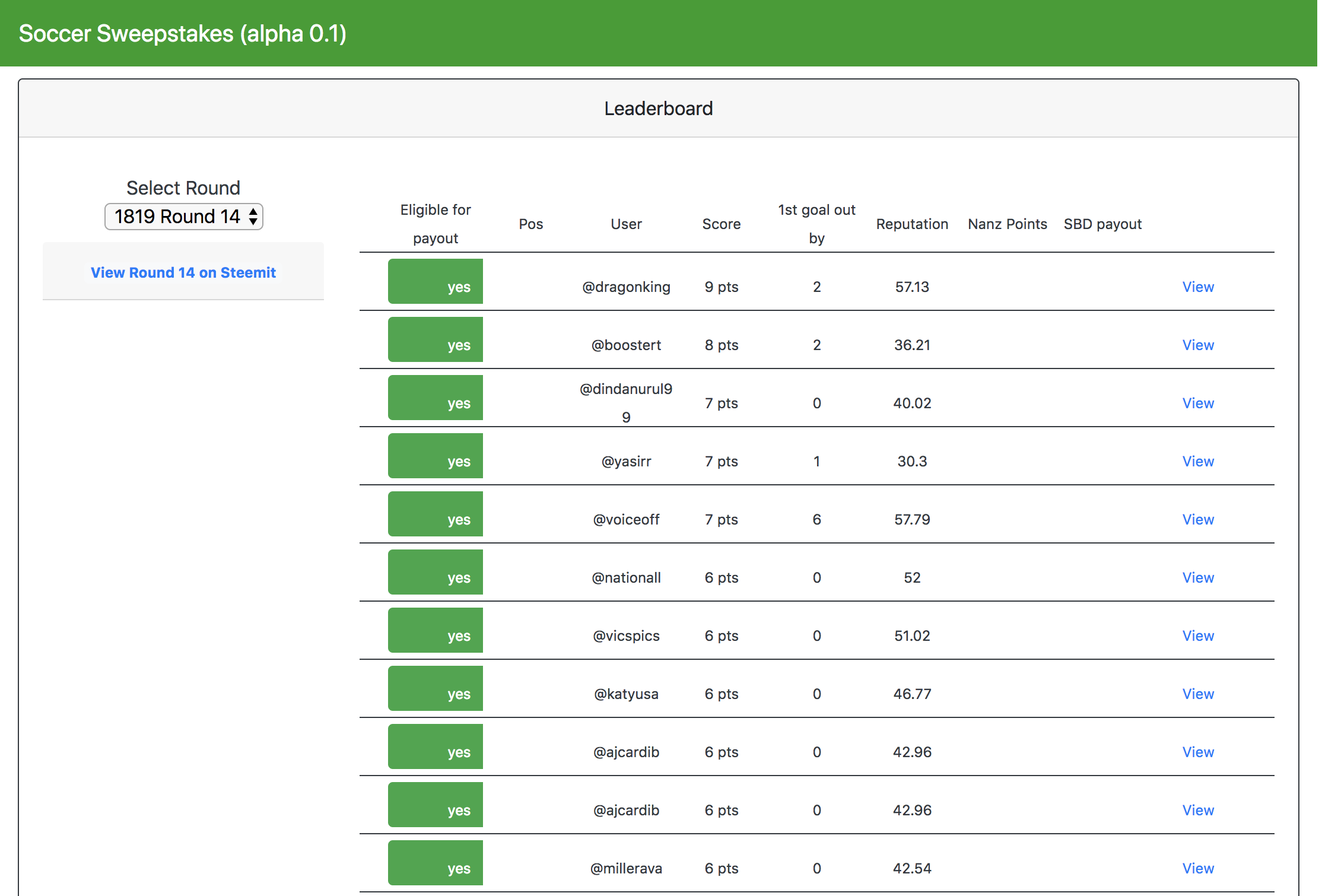This screenshot has height=896, width=1322.
Task: Open View Round 14 on Steemit link
Action: coord(183,272)
